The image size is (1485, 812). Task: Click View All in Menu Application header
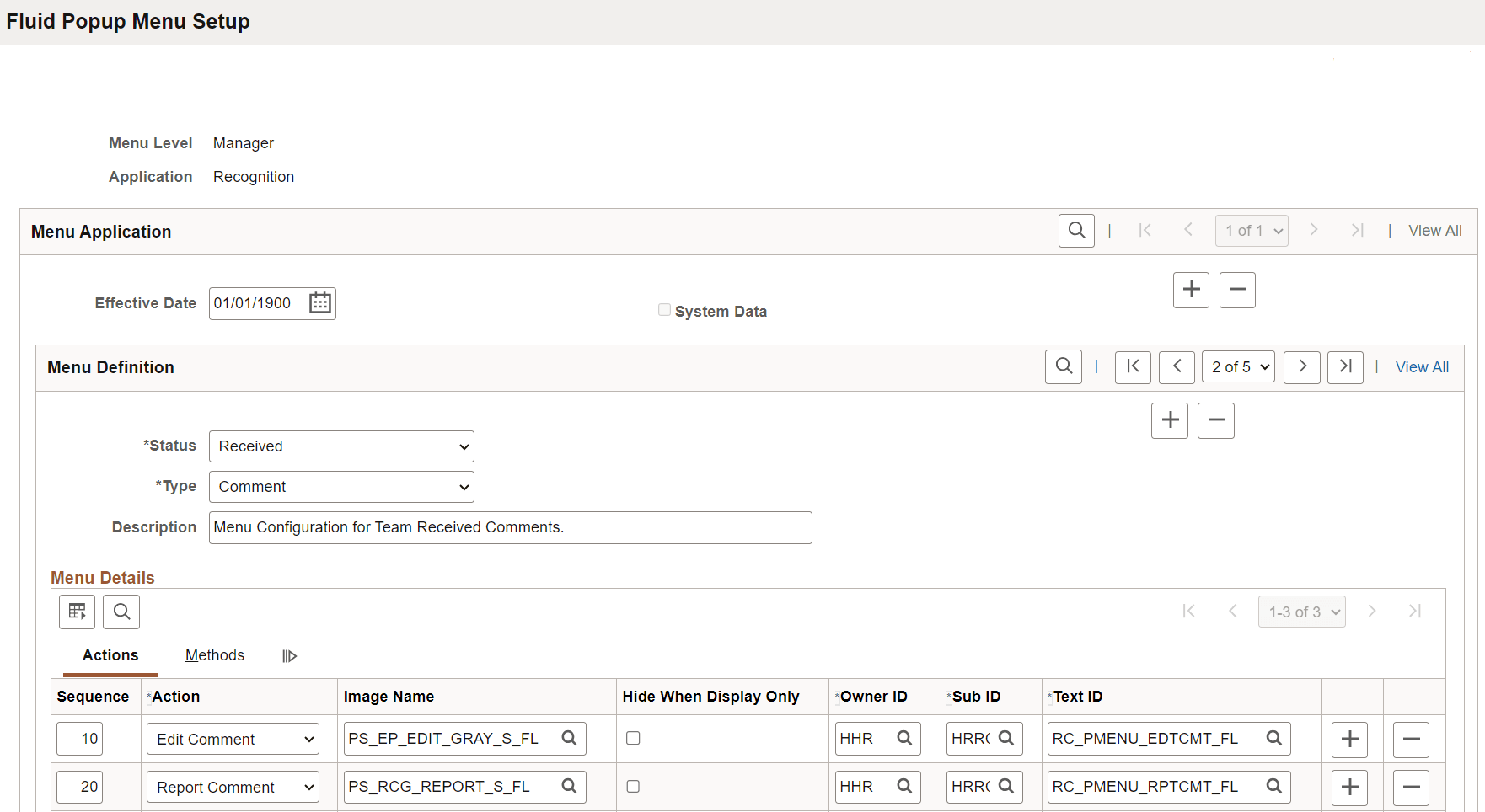point(1434,230)
